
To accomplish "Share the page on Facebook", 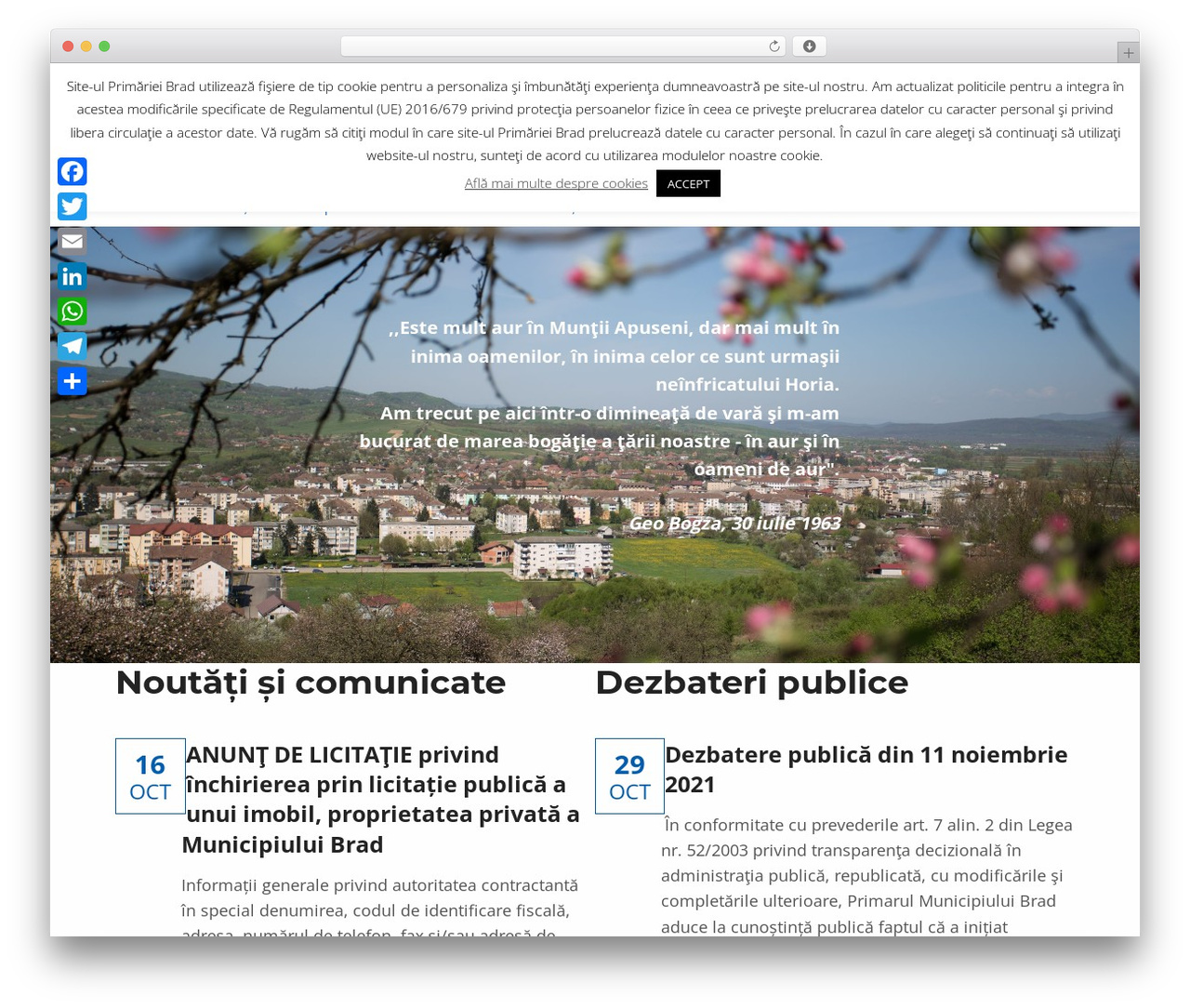I will coord(72,172).
